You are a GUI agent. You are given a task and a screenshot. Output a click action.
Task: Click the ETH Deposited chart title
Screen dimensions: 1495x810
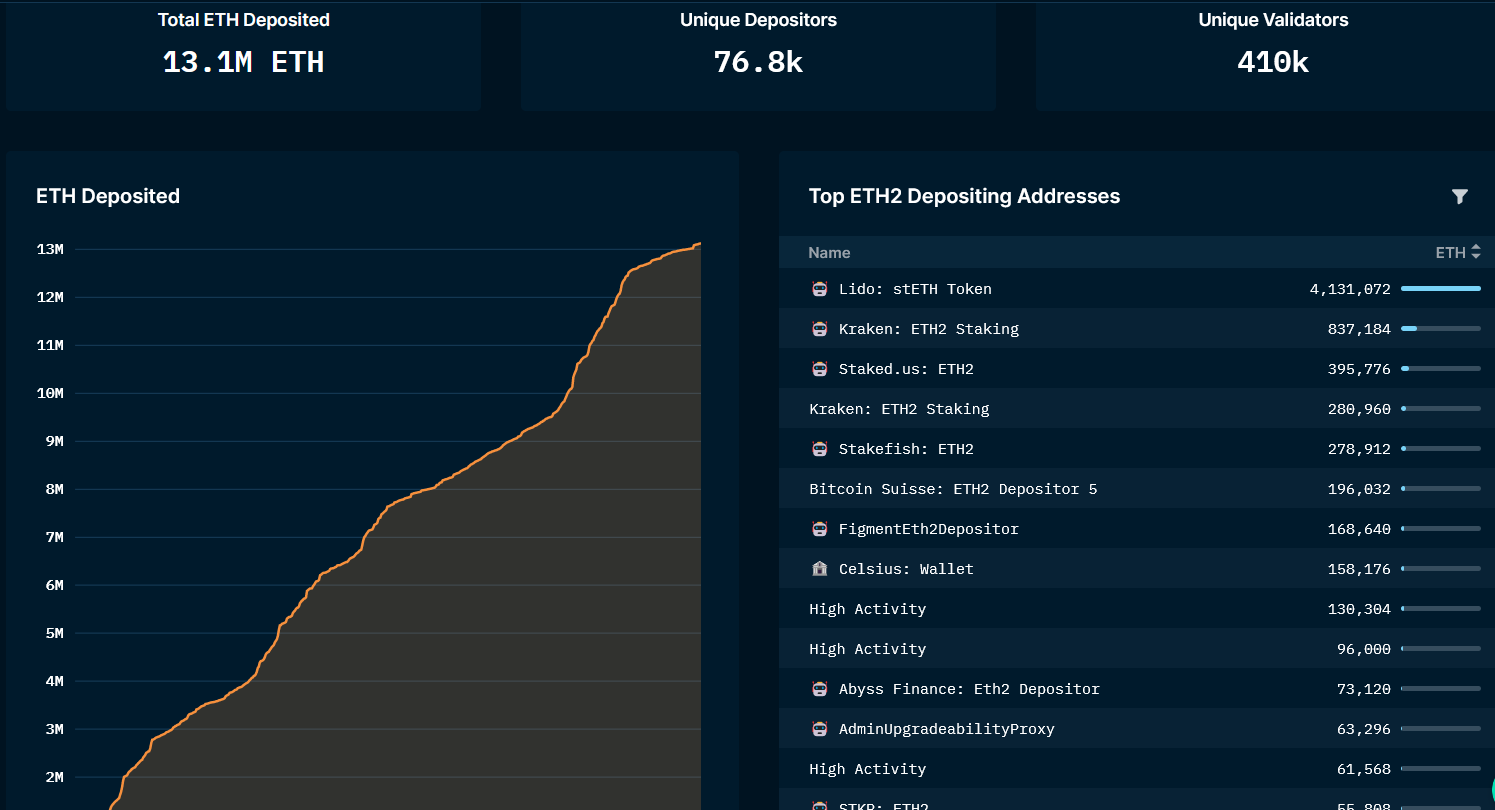coord(108,197)
